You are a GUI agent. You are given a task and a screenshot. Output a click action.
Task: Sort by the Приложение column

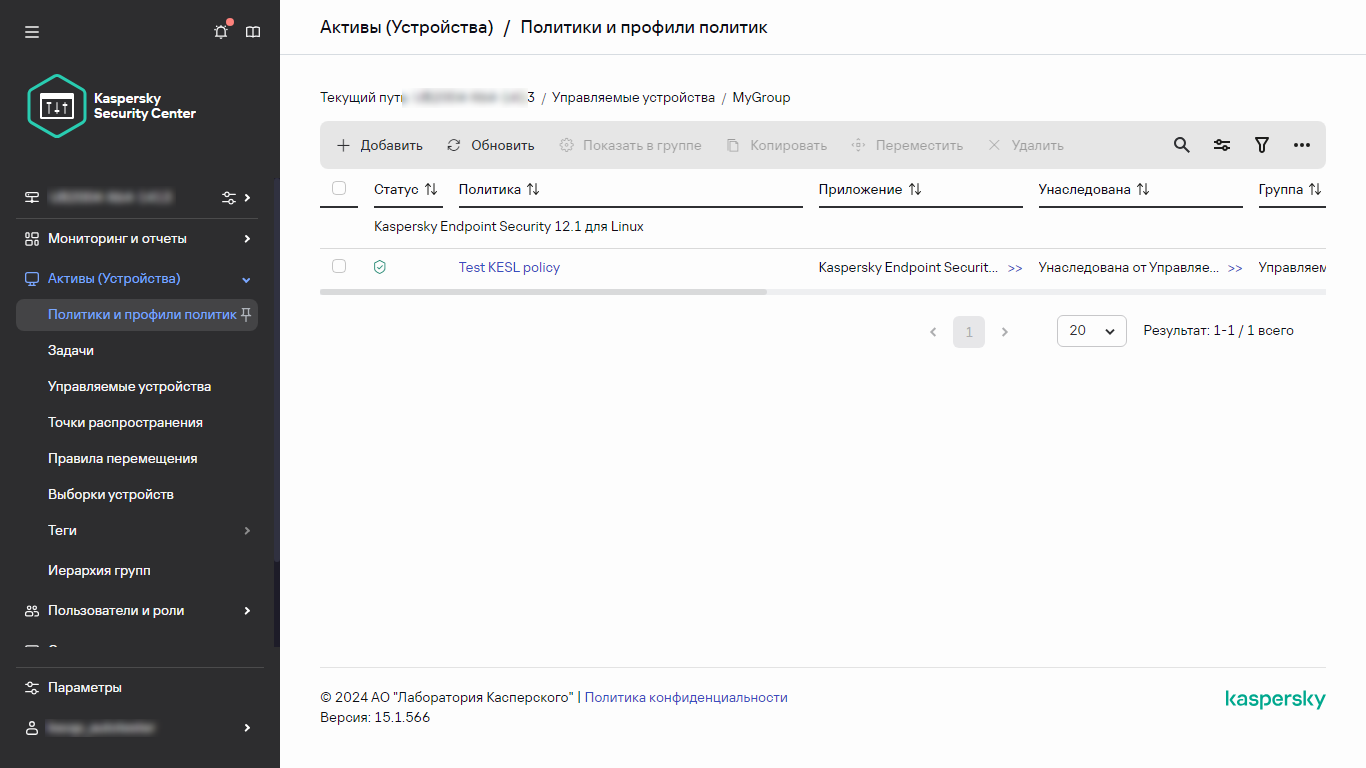870,189
